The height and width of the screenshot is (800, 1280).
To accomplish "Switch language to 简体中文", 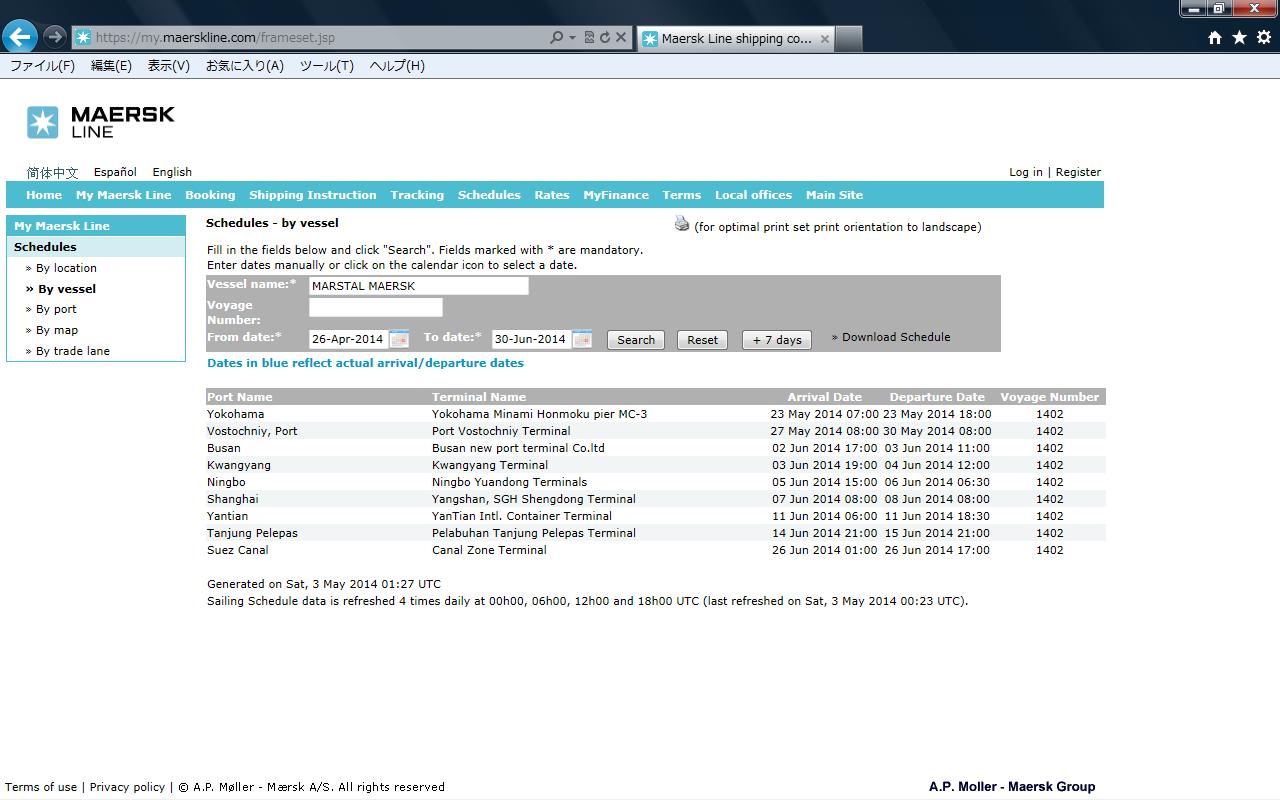I will 52,173.
